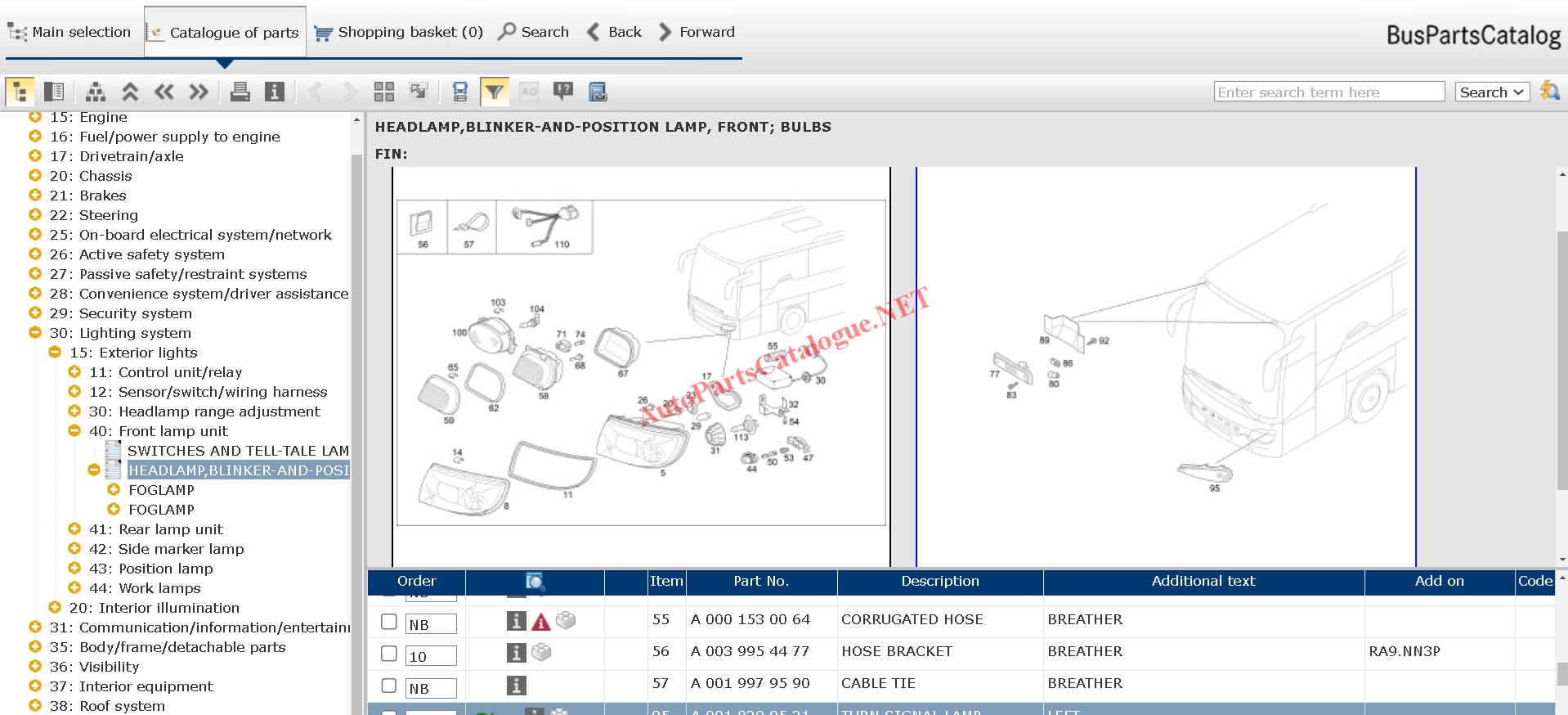Open the Shopping basket (0) tab
The image size is (1568, 715).
click(x=399, y=32)
